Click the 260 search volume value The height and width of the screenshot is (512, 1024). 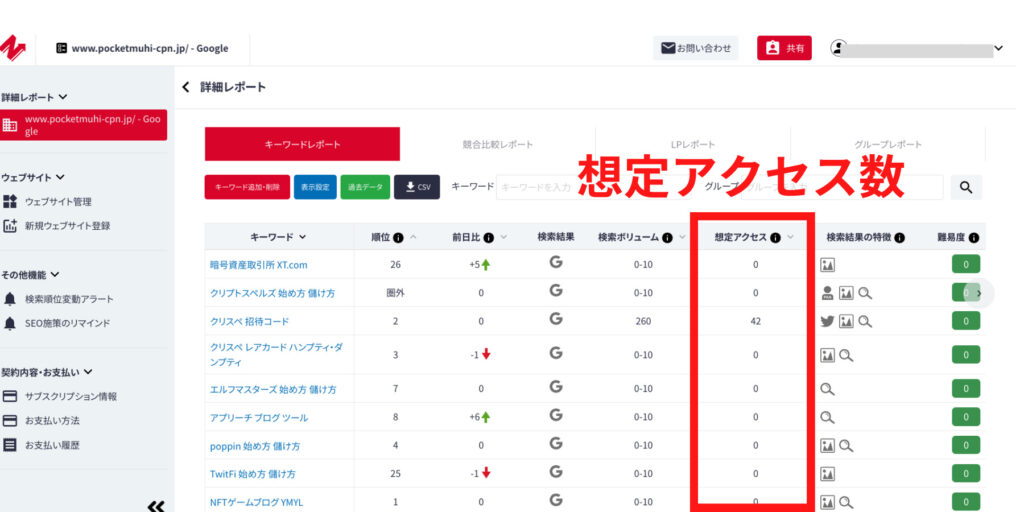(643, 322)
